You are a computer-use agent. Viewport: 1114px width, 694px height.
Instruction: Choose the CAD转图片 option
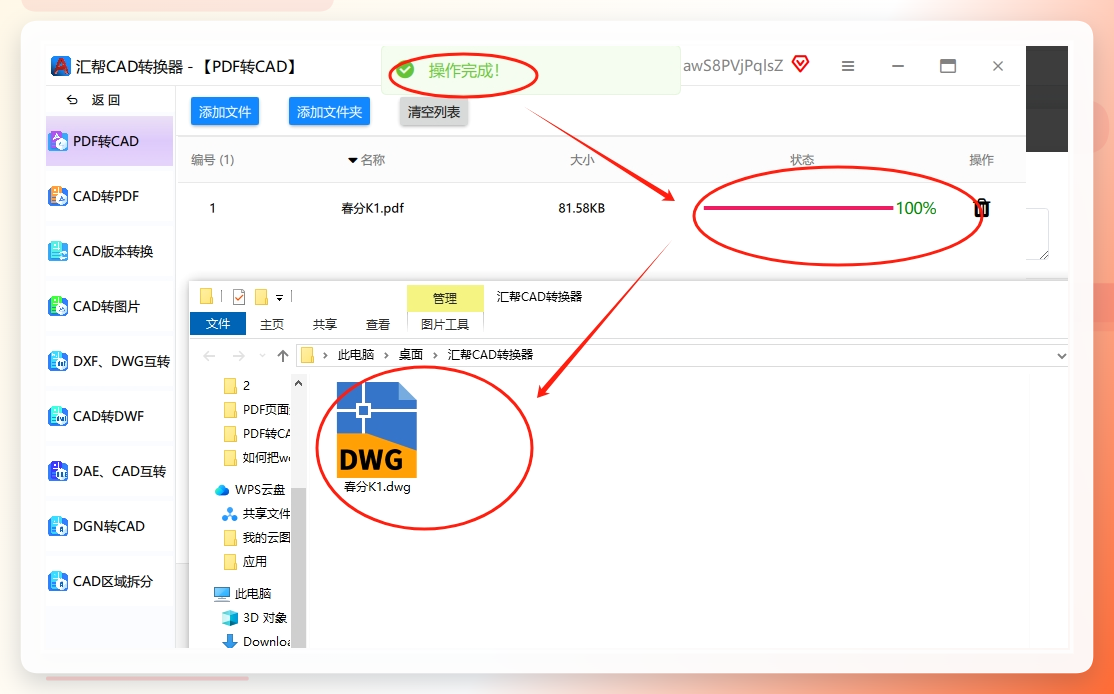(109, 306)
